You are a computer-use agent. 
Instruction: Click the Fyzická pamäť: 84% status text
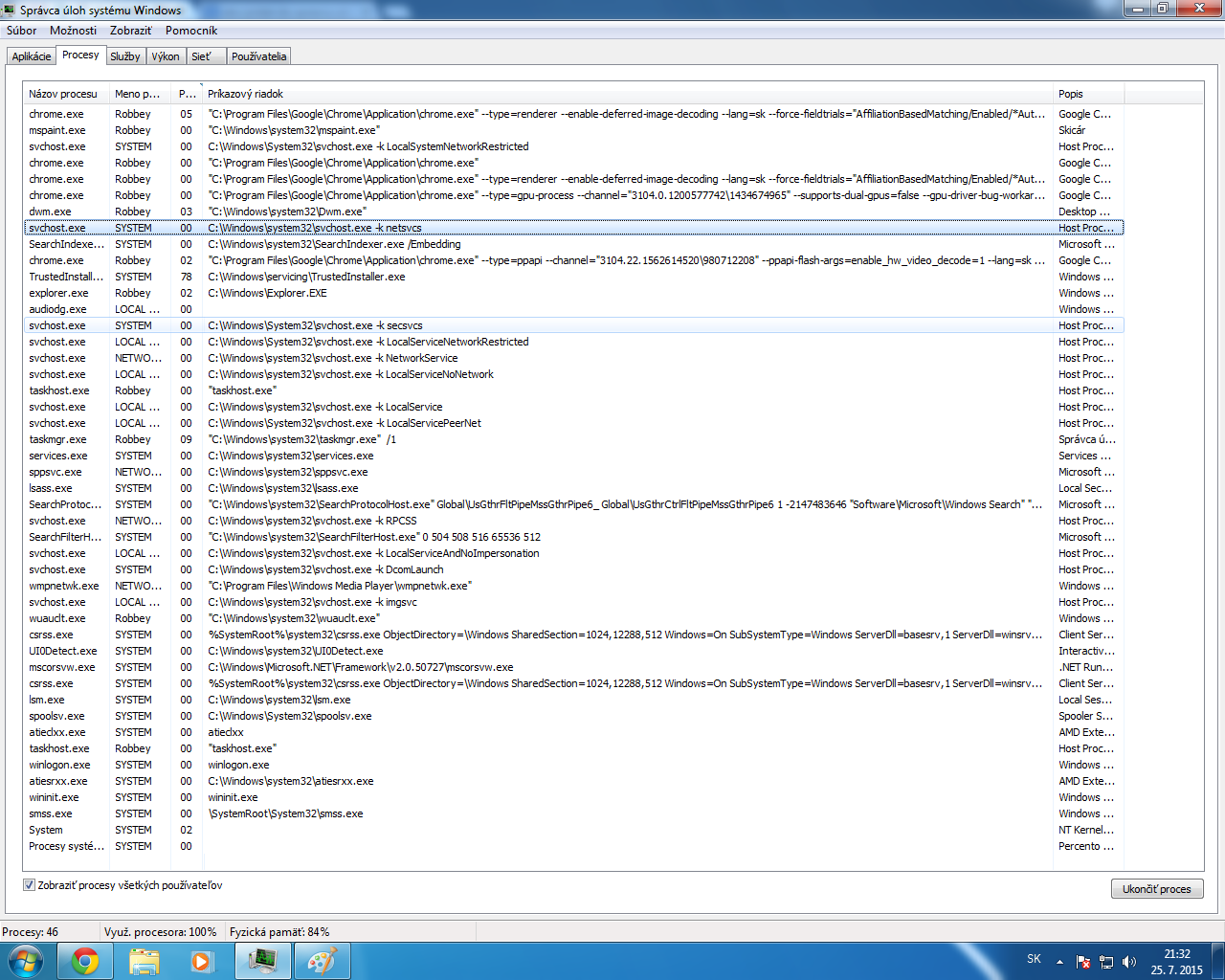(279, 931)
